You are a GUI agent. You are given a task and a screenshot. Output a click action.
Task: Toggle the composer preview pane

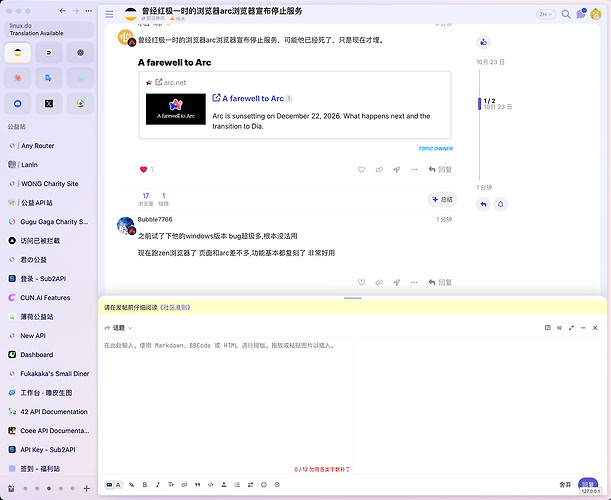pos(547,328)
